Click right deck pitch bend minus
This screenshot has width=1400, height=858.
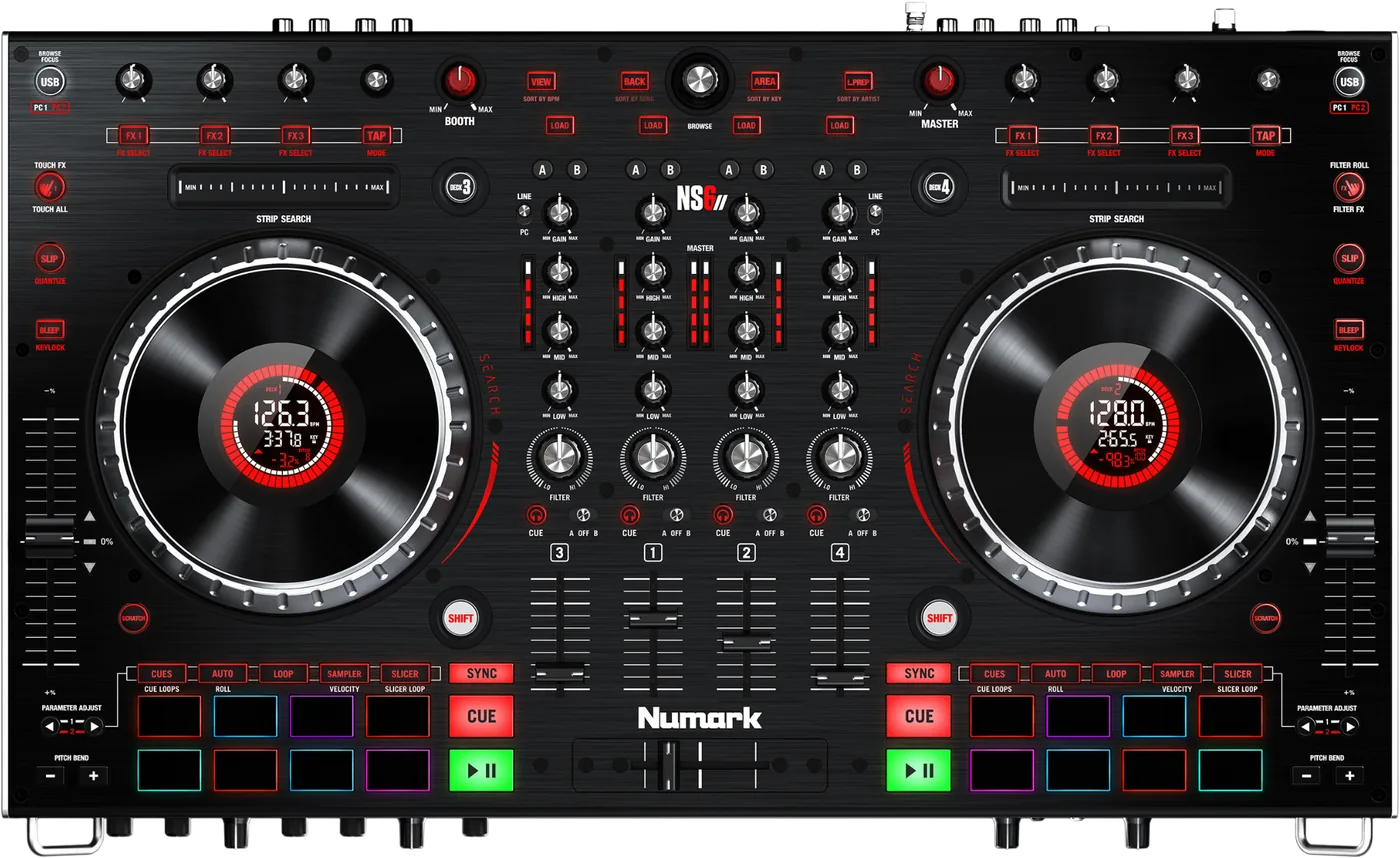click(x=1306, y=775)
